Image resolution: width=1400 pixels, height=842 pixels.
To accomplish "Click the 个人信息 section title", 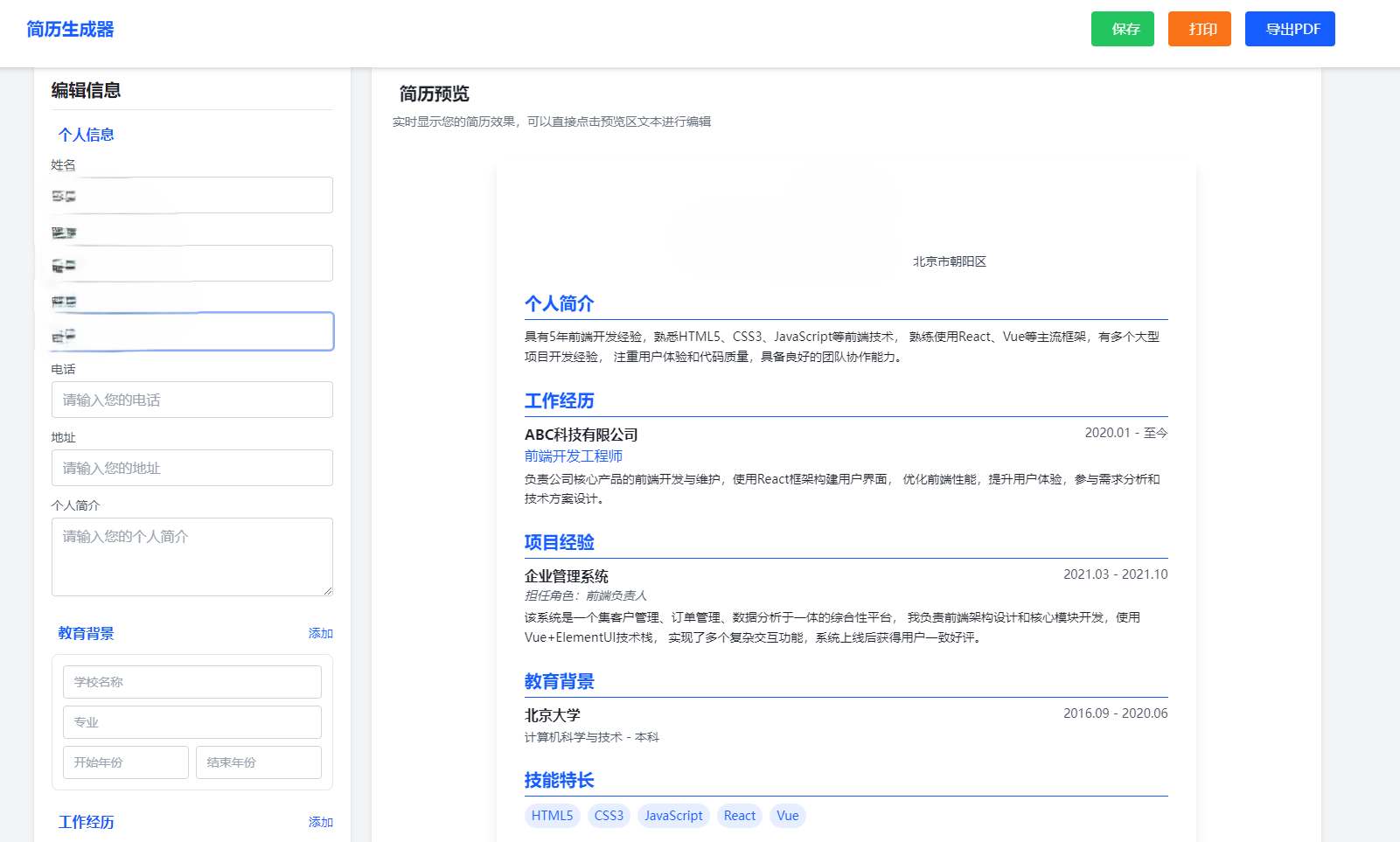I will coord(87,135).
